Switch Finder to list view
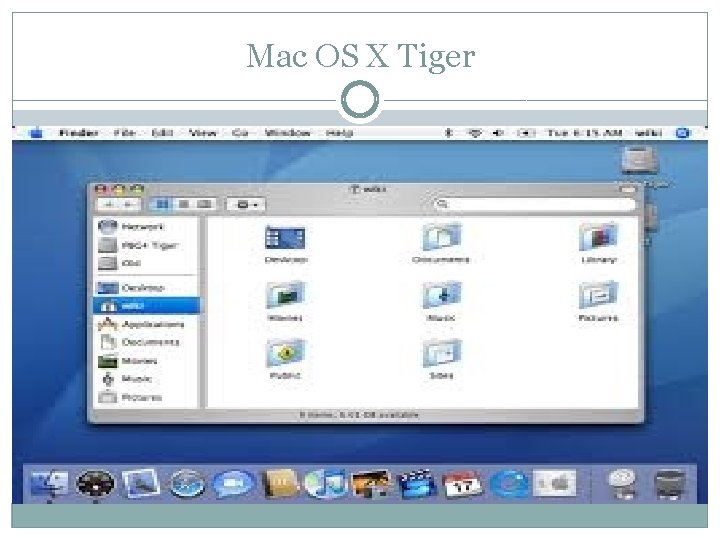Viewport: 720px width, 540px height. coord(183,204)
